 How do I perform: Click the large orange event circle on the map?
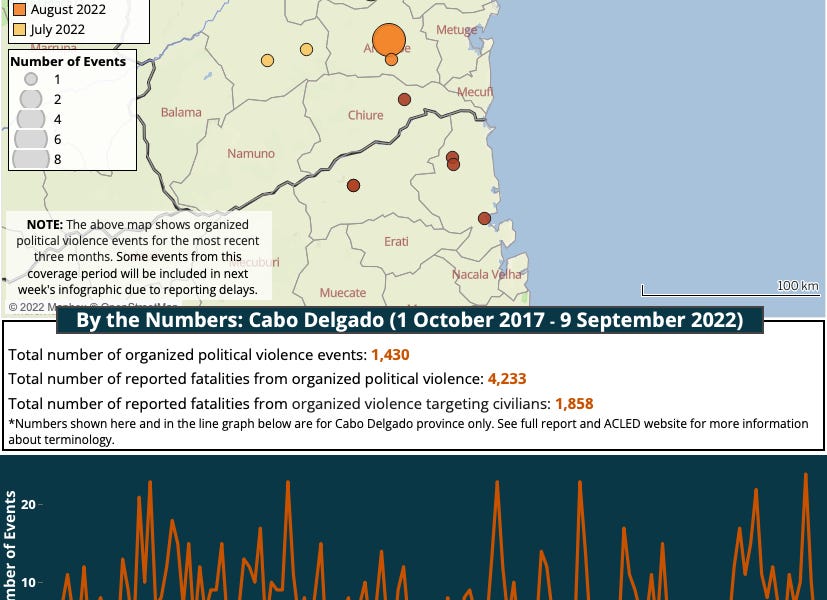pyautogui.click(x=389, y=41)
